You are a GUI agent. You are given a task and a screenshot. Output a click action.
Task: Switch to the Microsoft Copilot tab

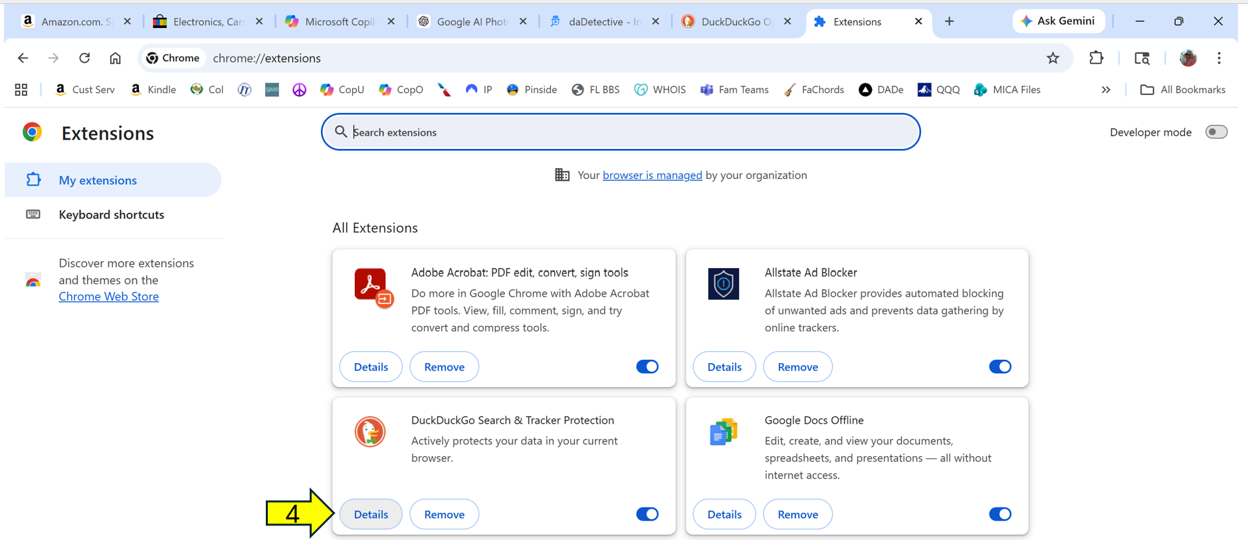point(336,21)
